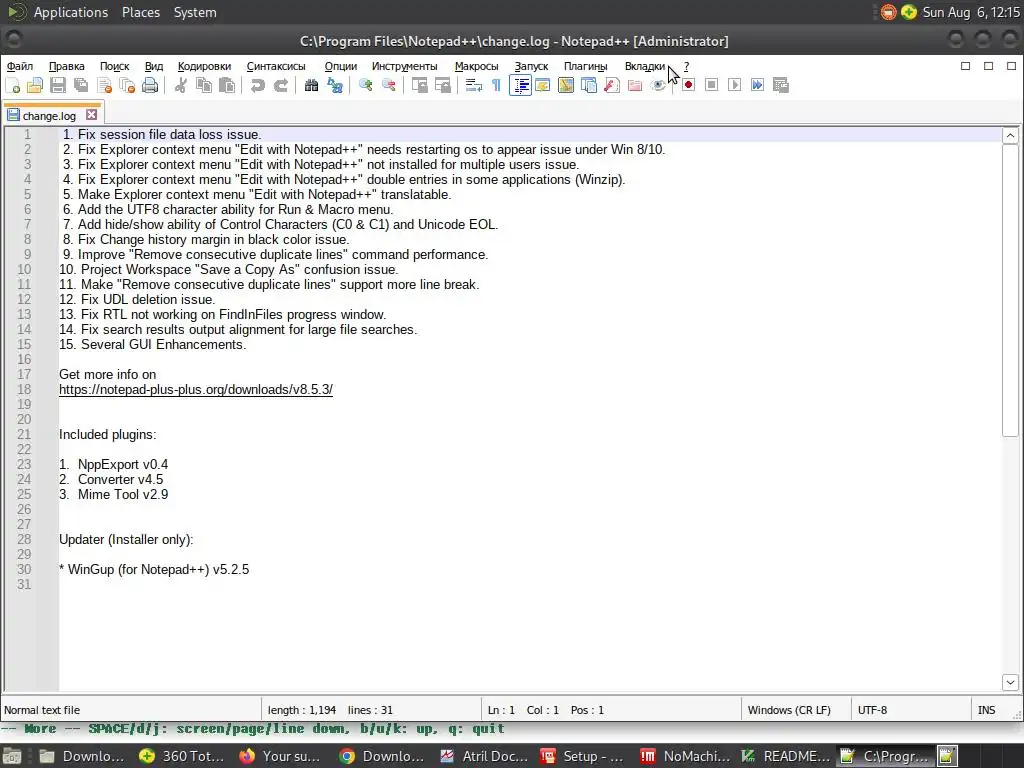Click the Undo arrow icon
This screenshot has height=768, width=1024.
click(x=257, y=85)
